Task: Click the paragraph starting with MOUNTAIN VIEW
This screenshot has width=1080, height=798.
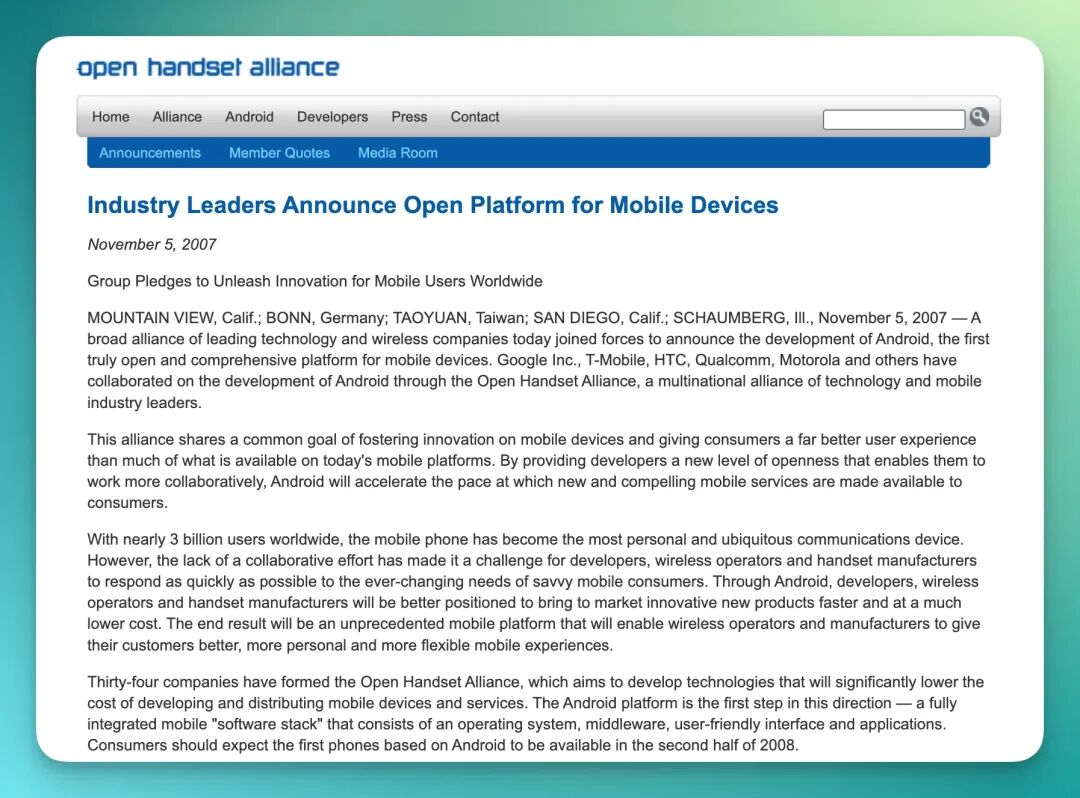Action: pos(538,360)
